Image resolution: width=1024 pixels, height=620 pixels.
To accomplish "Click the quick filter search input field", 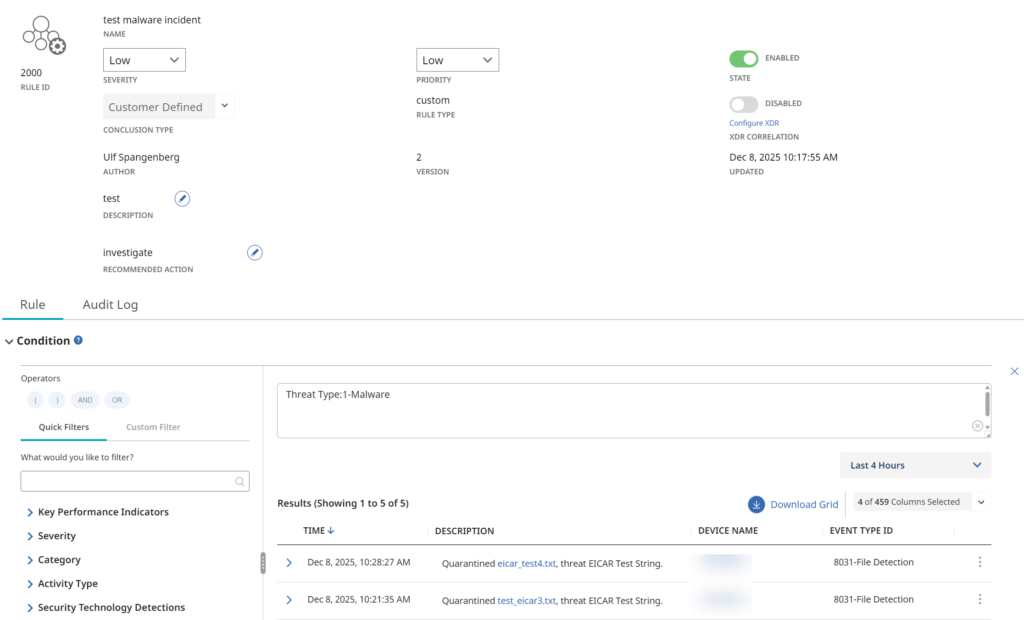I will (x=127, y=482).
